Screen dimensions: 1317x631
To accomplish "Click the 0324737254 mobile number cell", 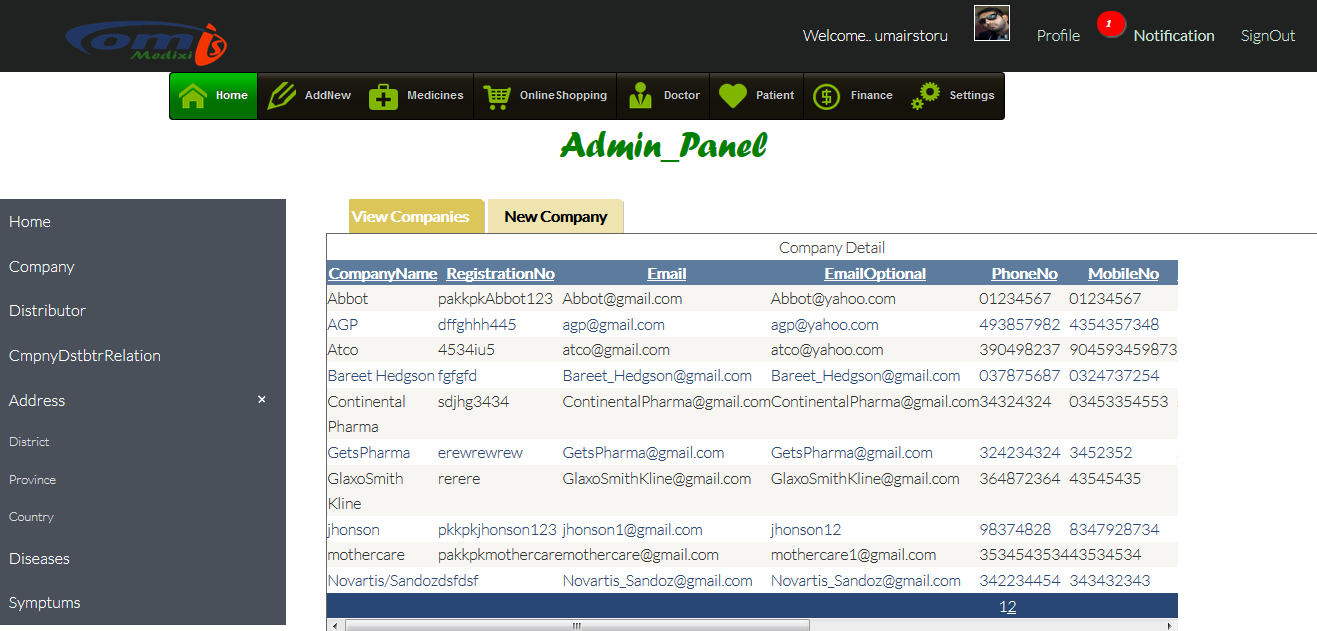I will [x=1114, y=376].
